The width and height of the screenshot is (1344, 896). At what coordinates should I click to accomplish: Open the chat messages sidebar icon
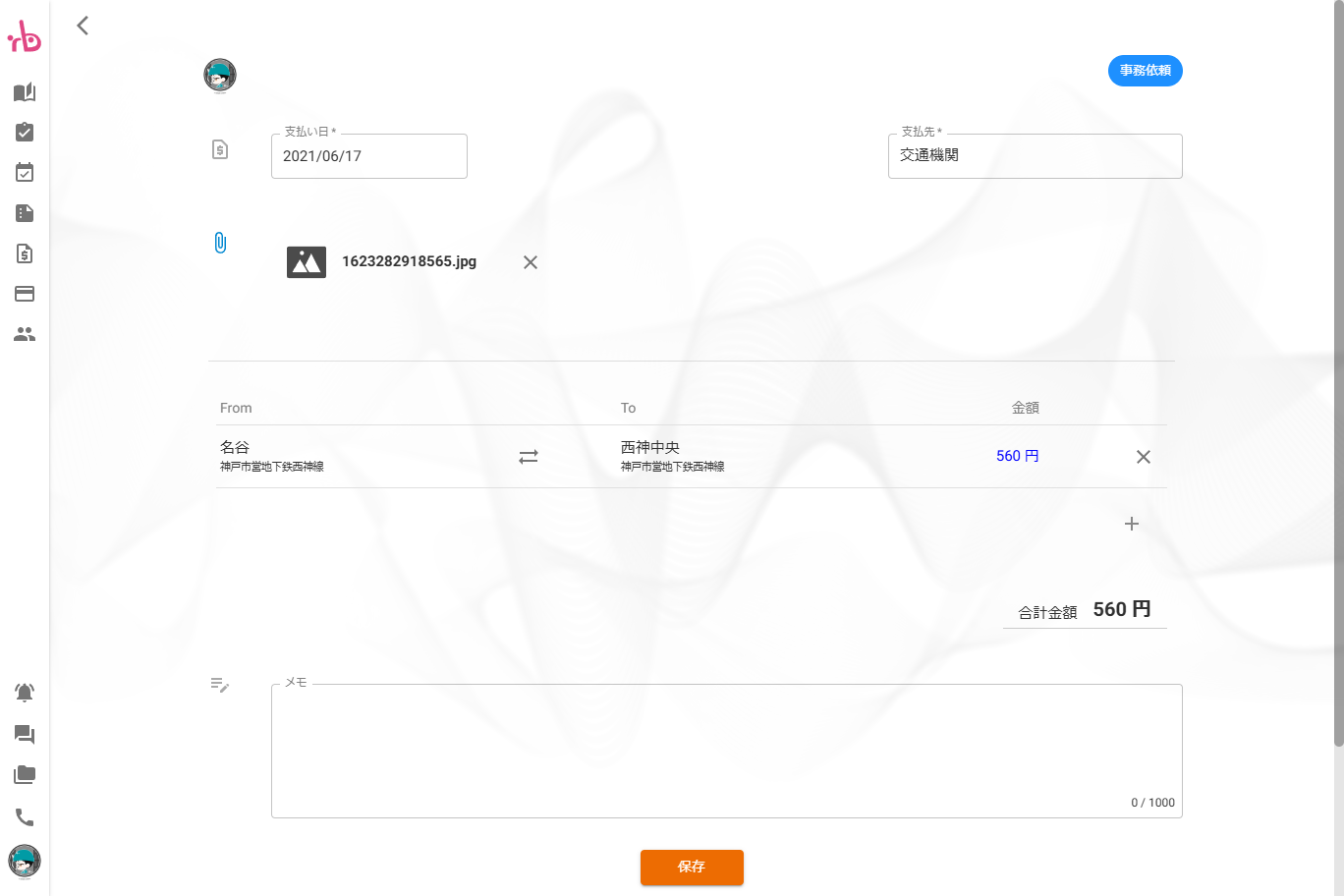tap(25, 734)
